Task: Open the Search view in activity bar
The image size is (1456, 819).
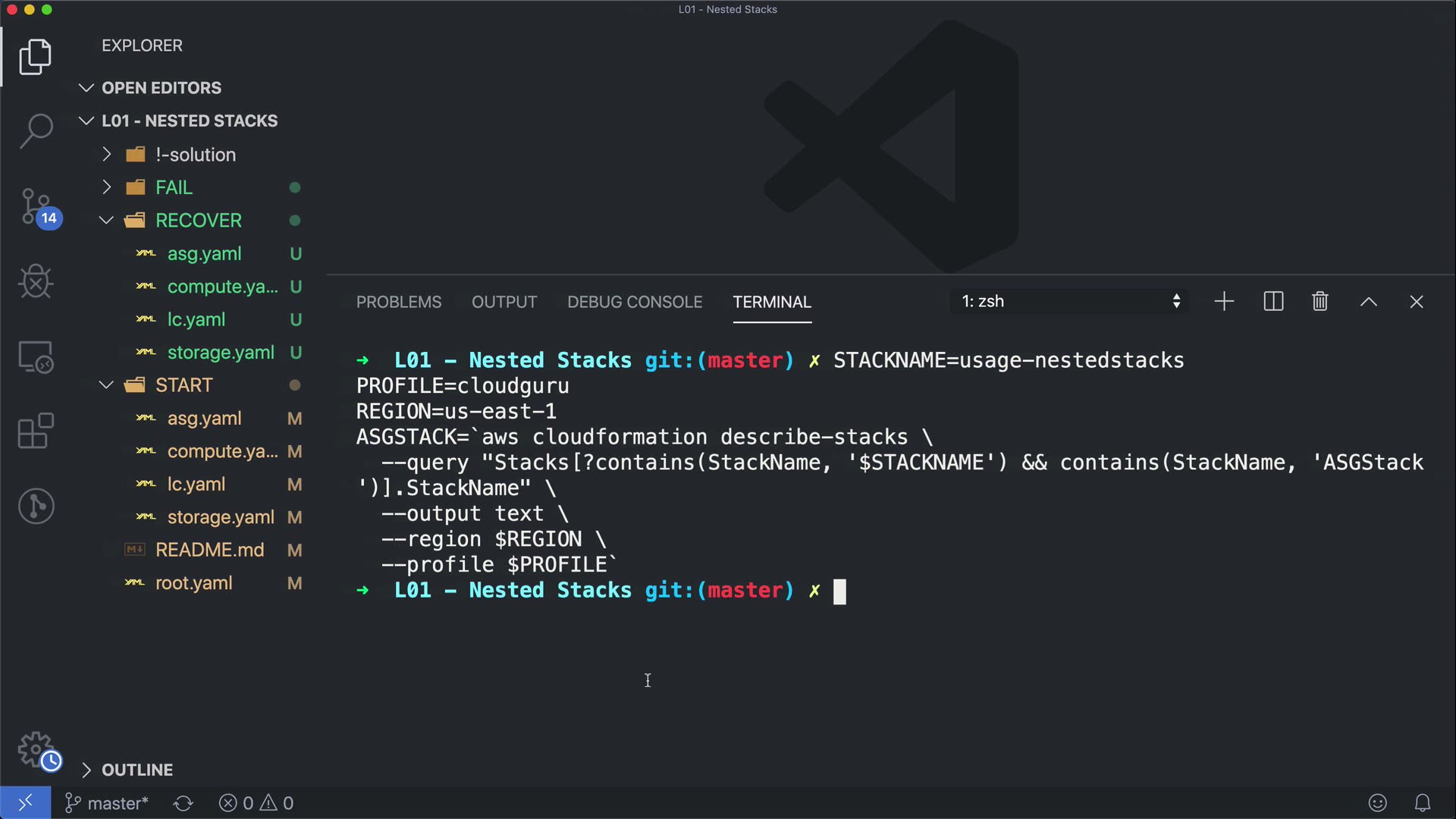Action: click(36, 130)
